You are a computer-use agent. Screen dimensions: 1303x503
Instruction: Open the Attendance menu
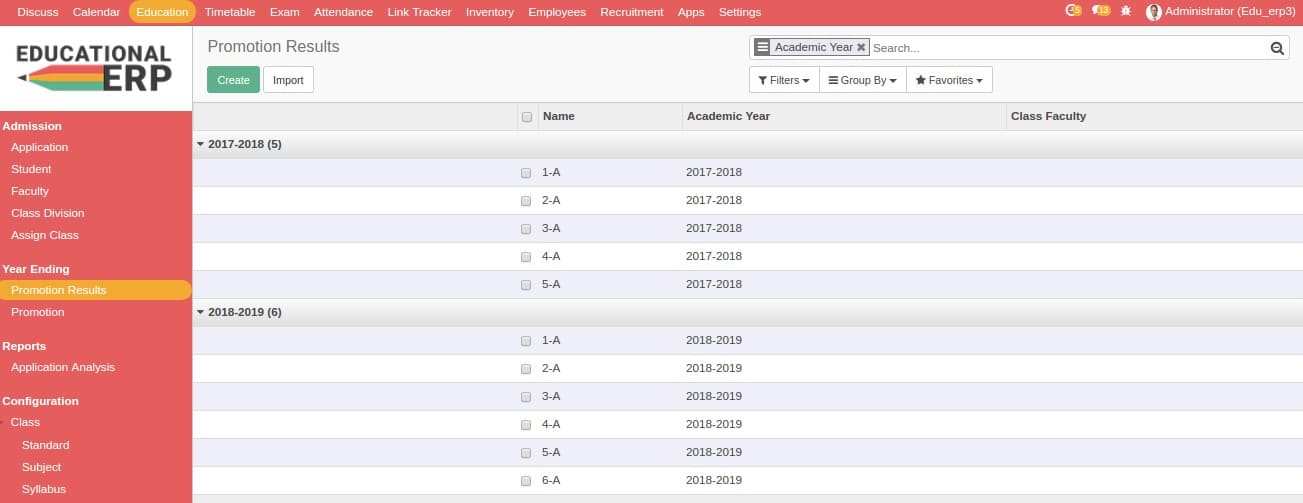click(x=343, y=12)
